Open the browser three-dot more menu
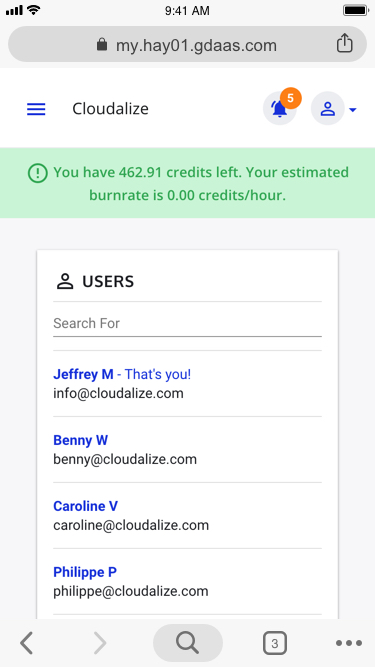375x667 pixels. coord(349,643)
